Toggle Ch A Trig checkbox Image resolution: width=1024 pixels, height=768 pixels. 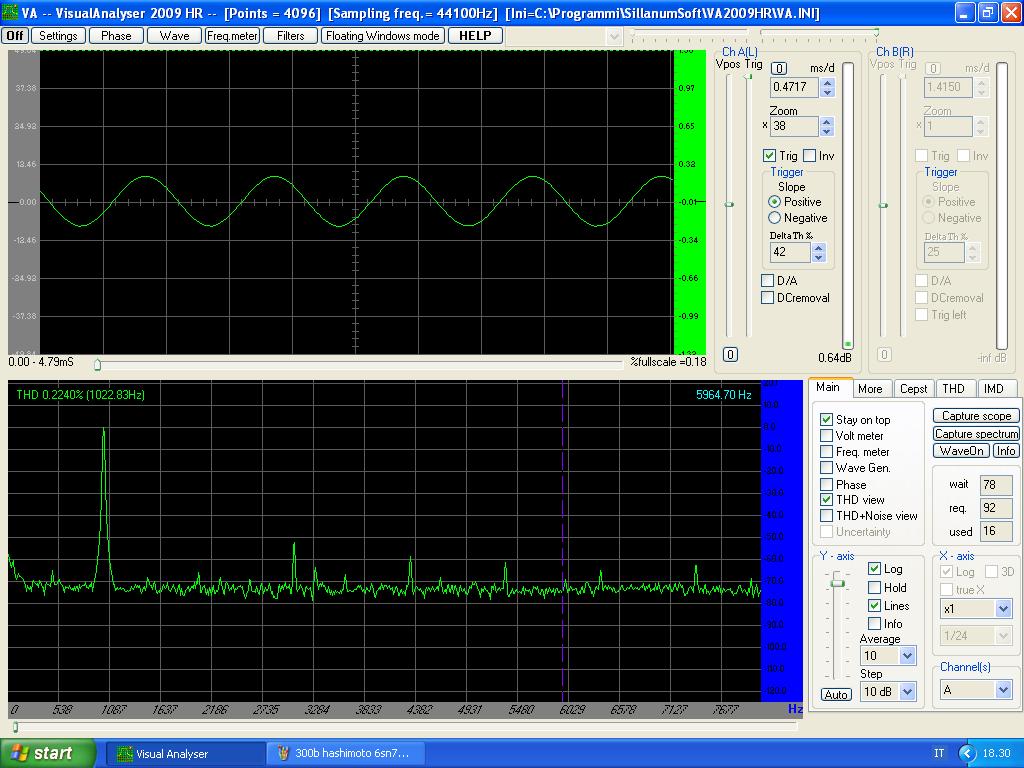[x=769, y=155]
